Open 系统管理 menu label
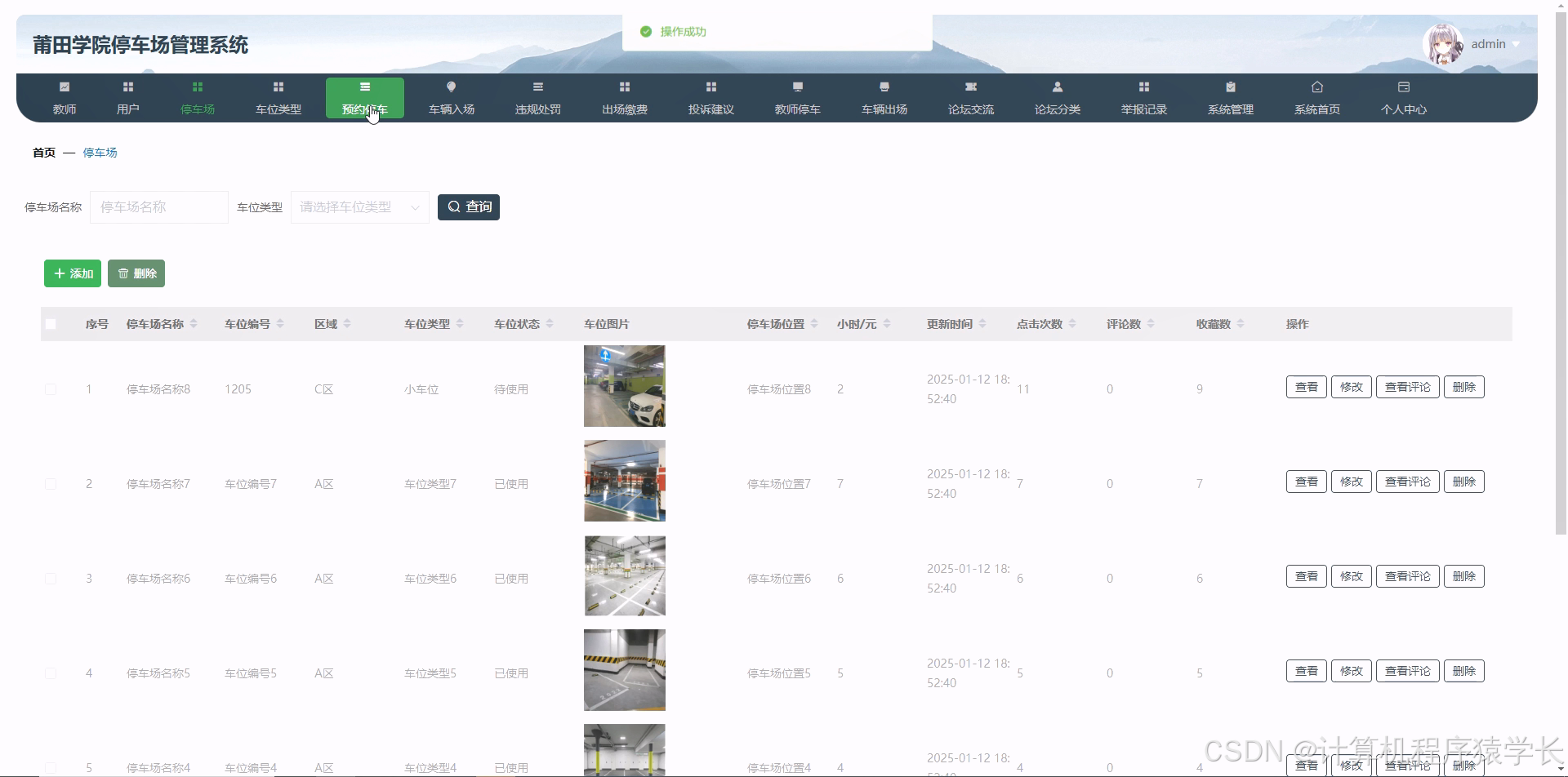Screen dimensions: 1568x777 1231,109
